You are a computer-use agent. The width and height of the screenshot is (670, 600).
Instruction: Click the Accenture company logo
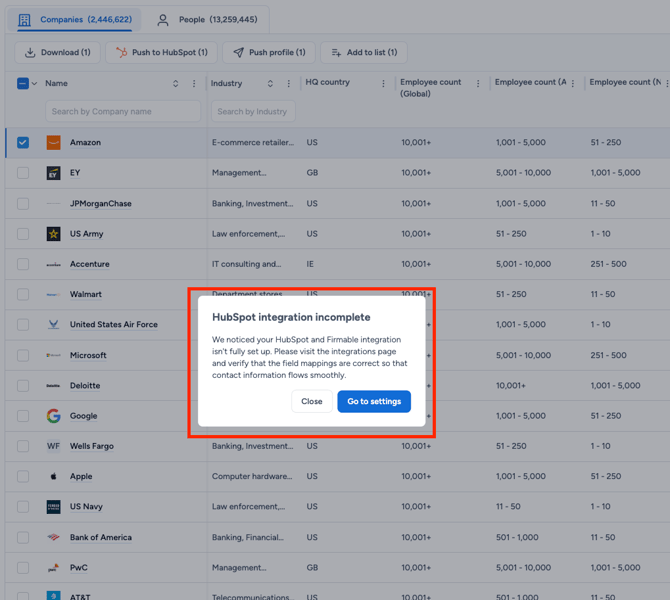click(x=53, y=265)
